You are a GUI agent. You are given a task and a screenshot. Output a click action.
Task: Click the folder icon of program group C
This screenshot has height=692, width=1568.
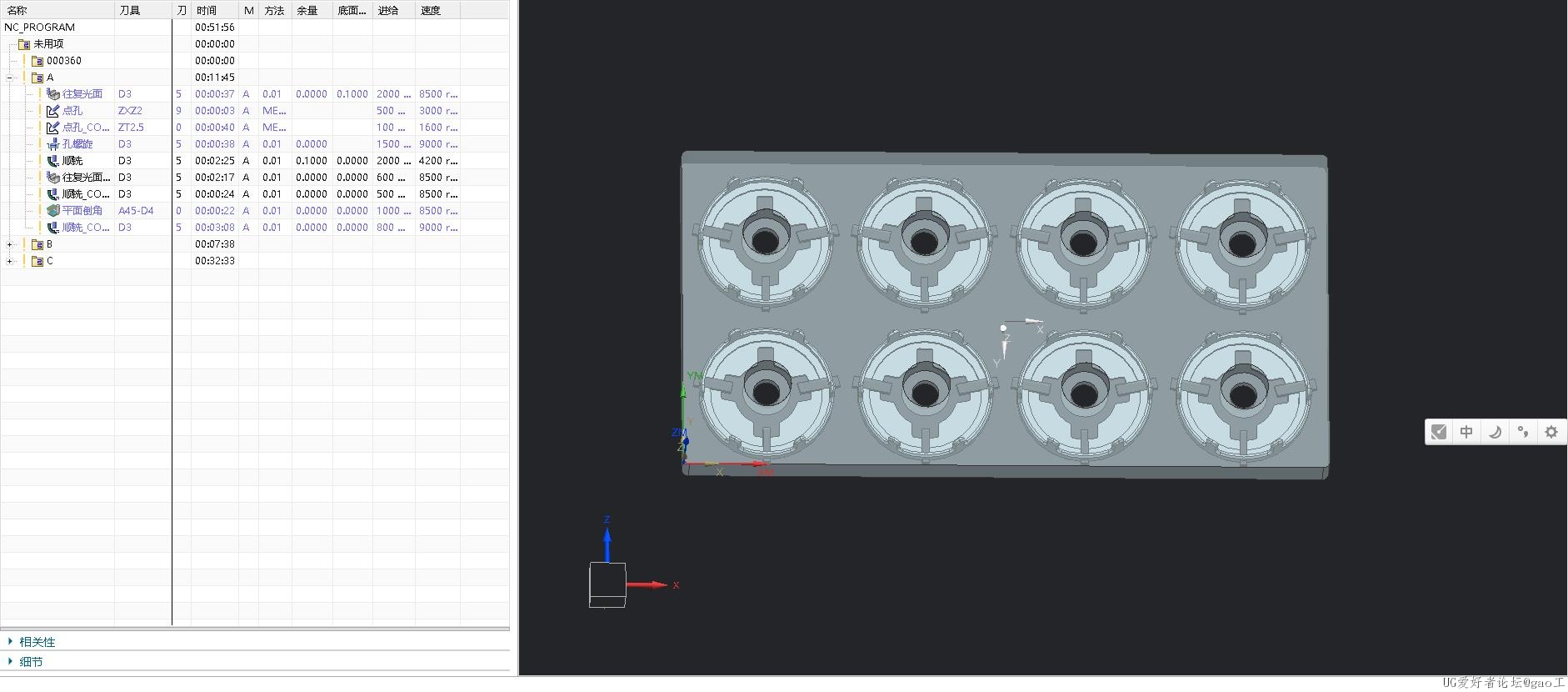(37, 261)
